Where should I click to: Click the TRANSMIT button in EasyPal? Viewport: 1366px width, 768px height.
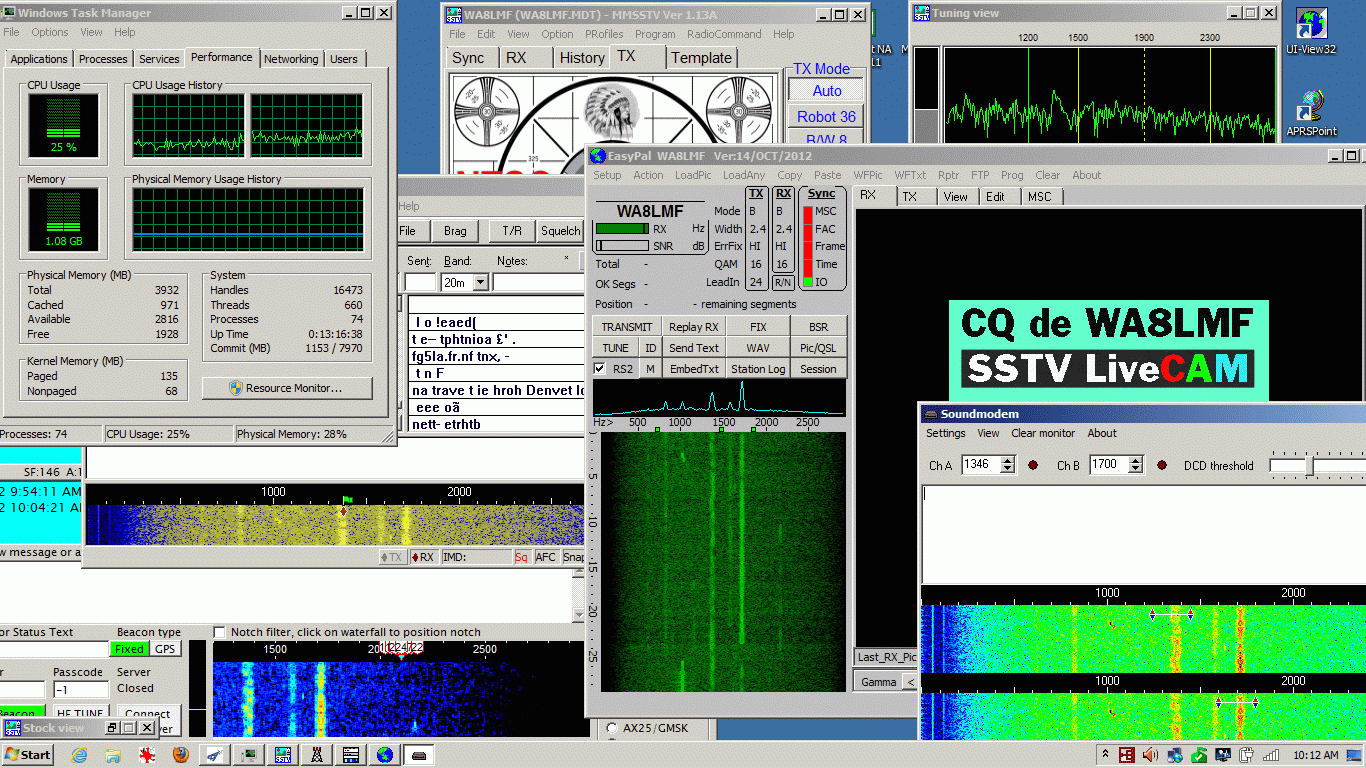tap(627, 327)
